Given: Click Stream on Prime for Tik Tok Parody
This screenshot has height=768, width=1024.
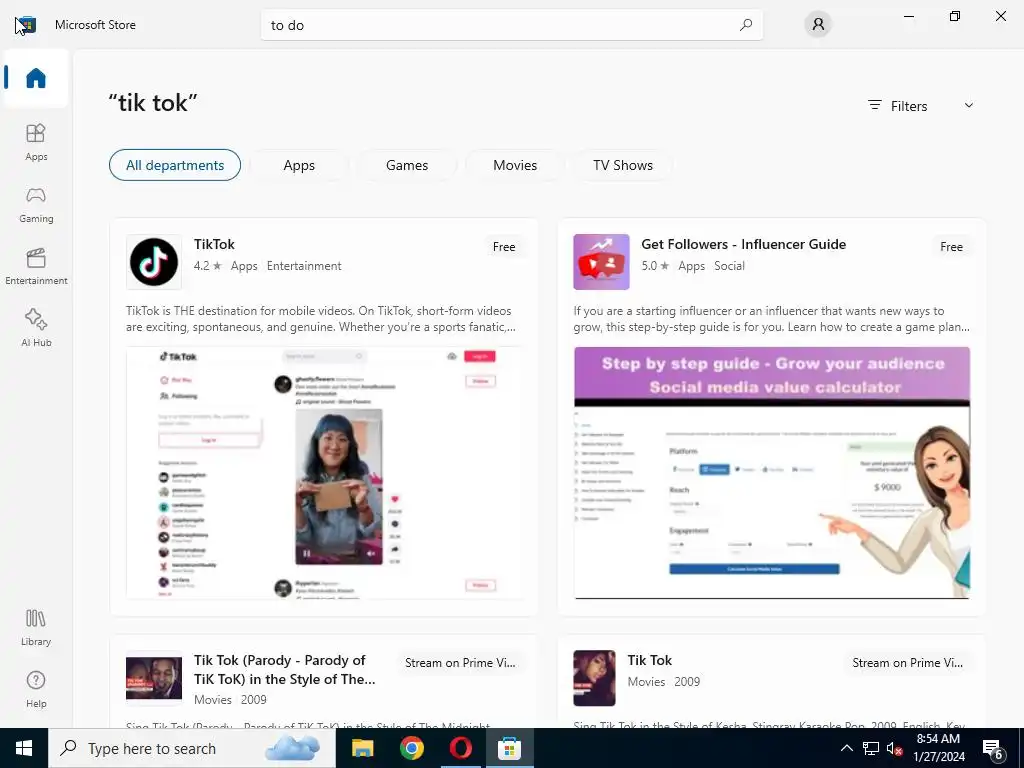Looking at the screenshot, I should coord(460,663).
